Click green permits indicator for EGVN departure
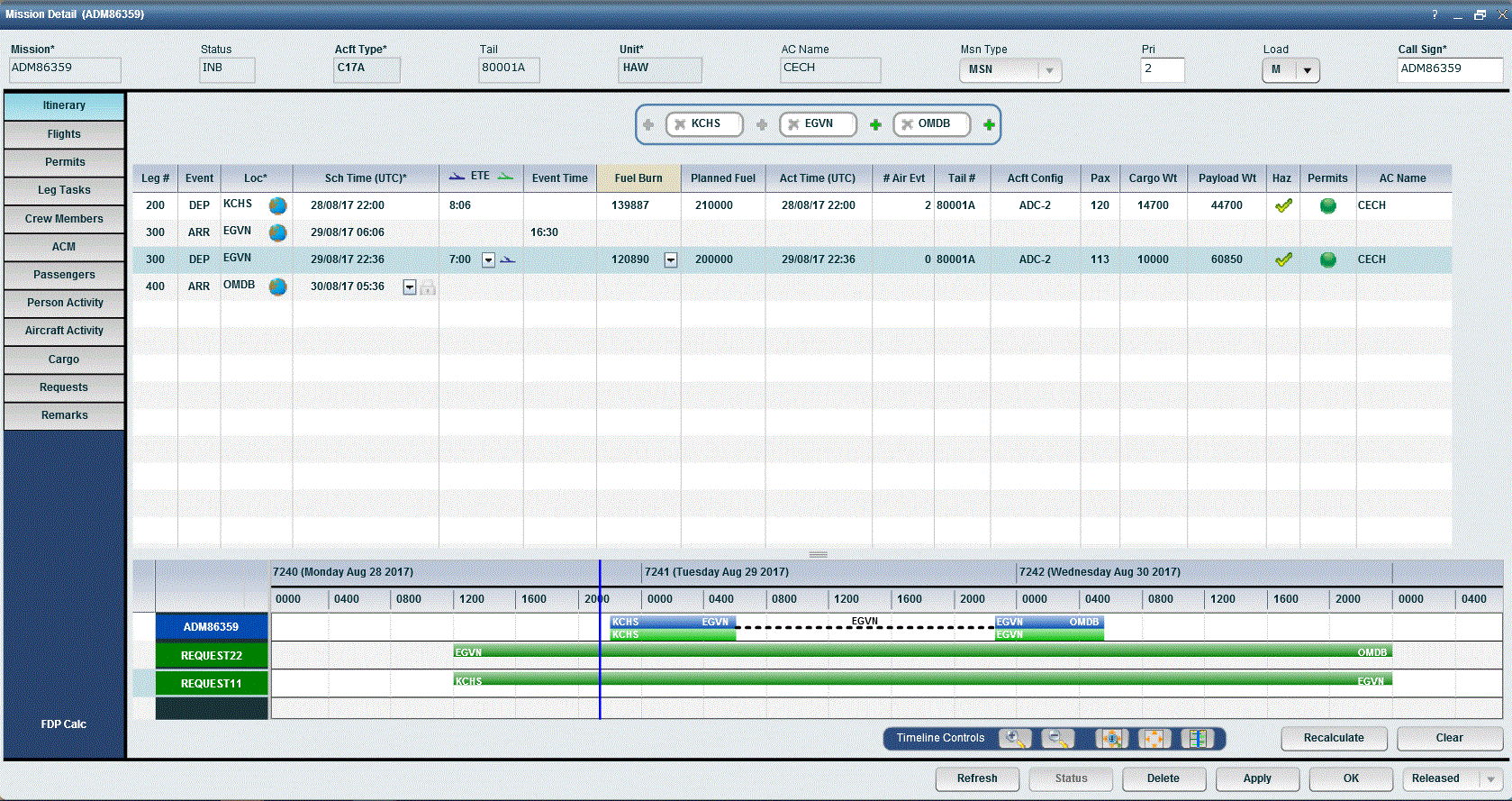 pos(1327,259)
